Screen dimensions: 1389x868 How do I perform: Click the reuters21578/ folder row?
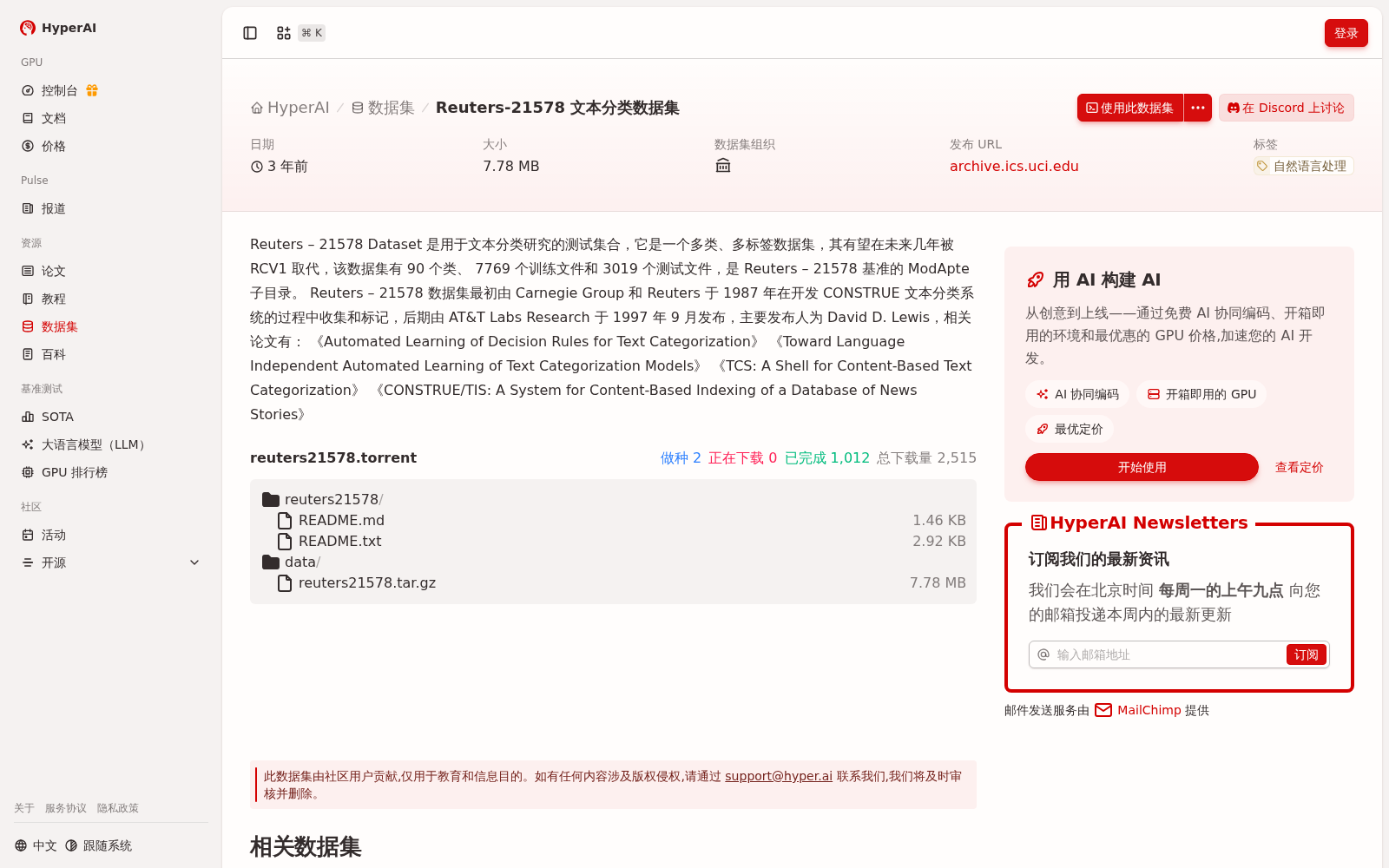click(613, 499)
